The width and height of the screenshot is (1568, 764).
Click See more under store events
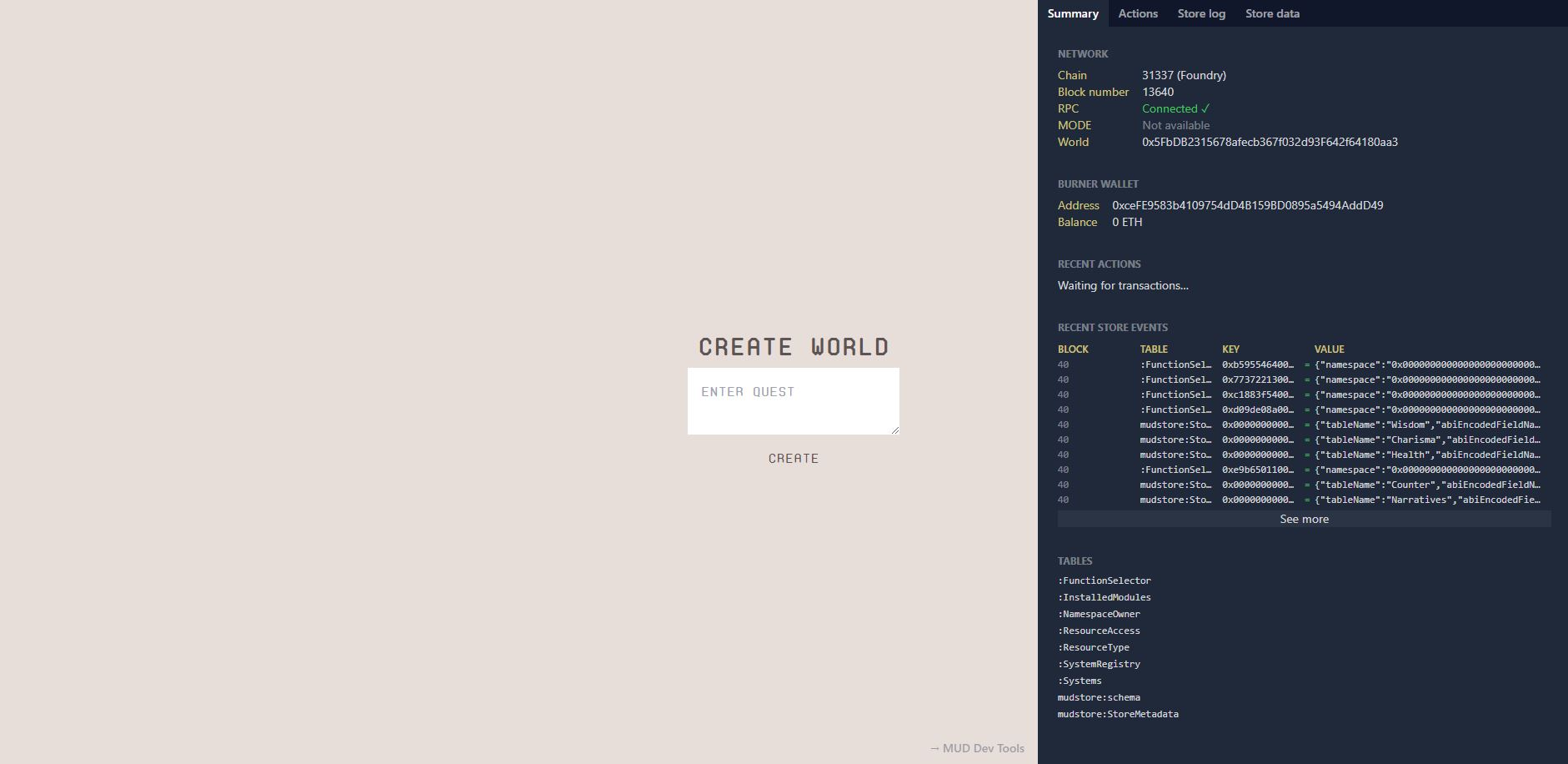(x=1304, y=519)
